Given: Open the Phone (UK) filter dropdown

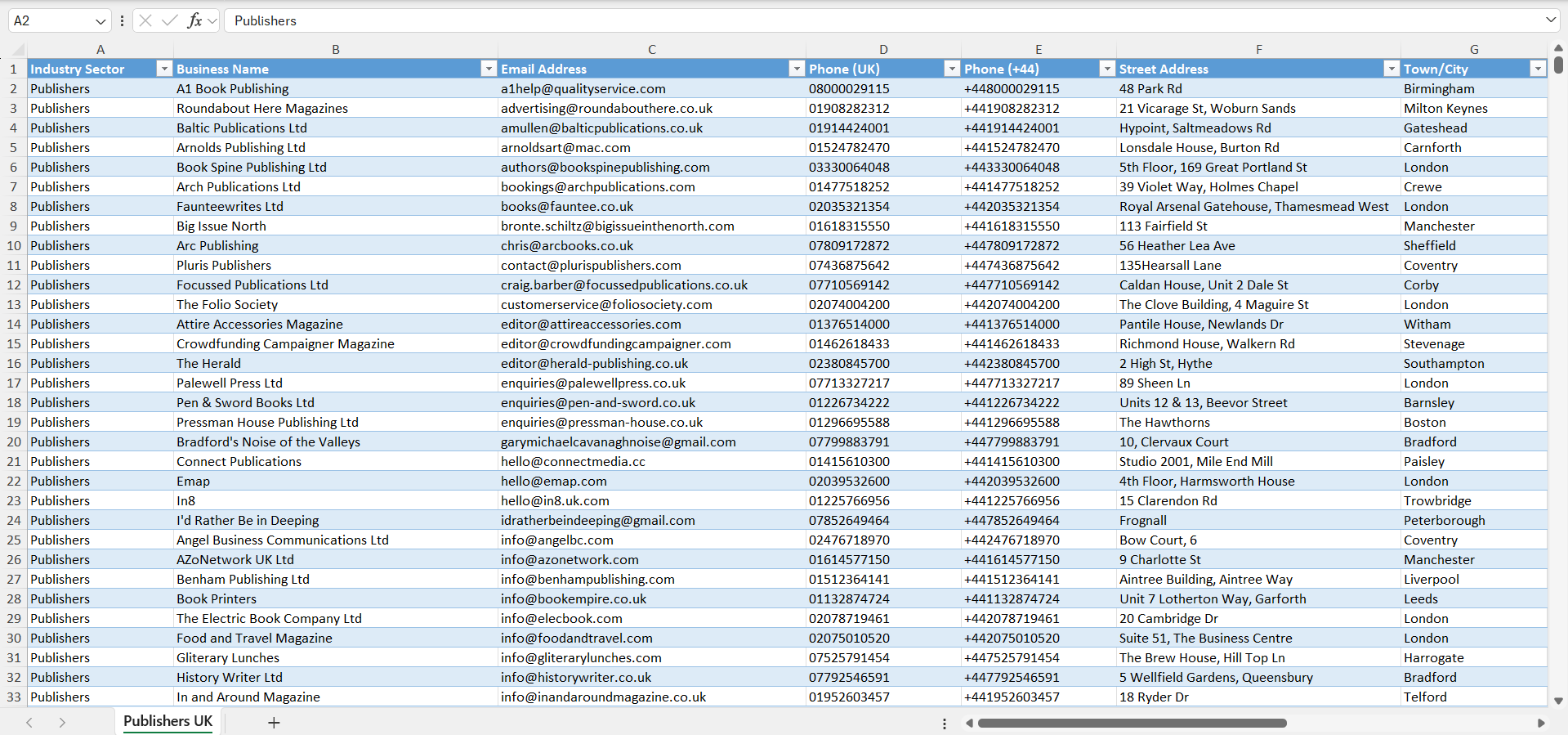Looking at the screenshot, I should pos(952,69).
